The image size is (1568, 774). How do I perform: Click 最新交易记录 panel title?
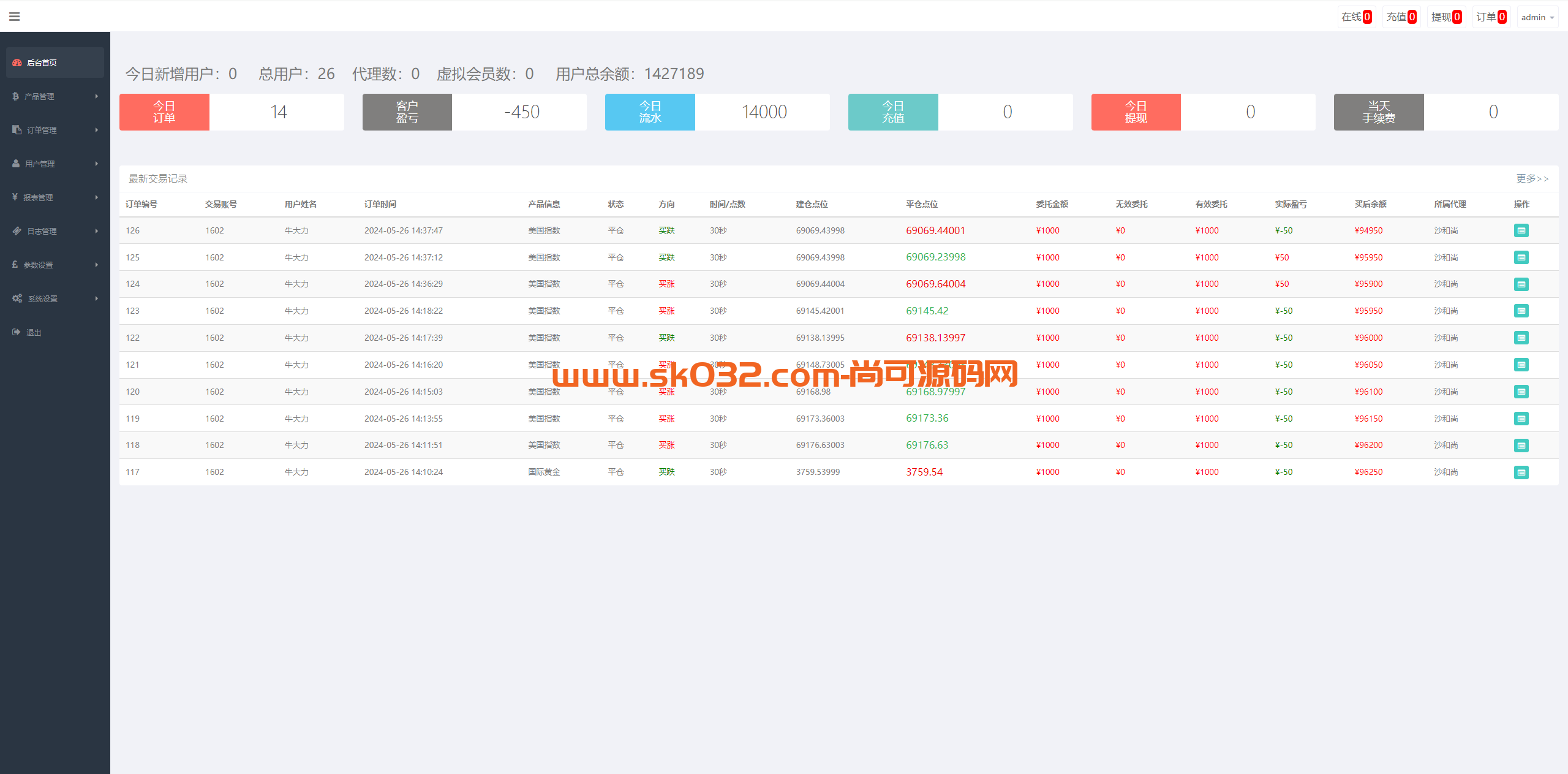[158, 178]
